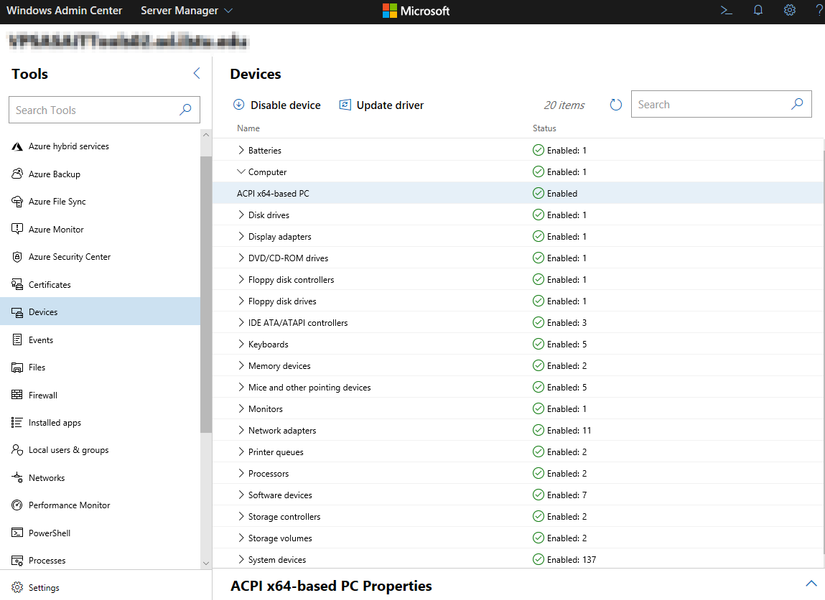This screenshot has height=600, width=825.
Task: Expand the Network adapters category
Action: tap(241, 430)
